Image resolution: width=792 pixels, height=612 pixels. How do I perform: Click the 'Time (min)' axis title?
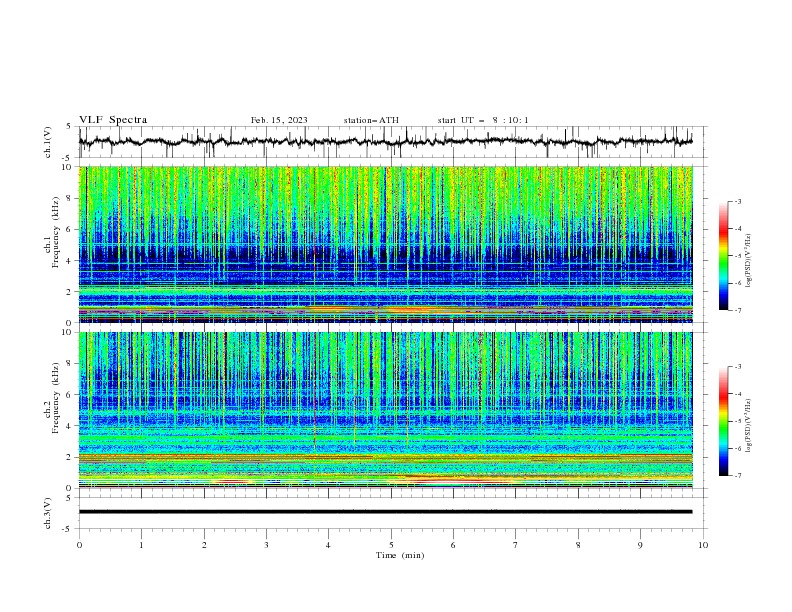(x=400, y=555)
